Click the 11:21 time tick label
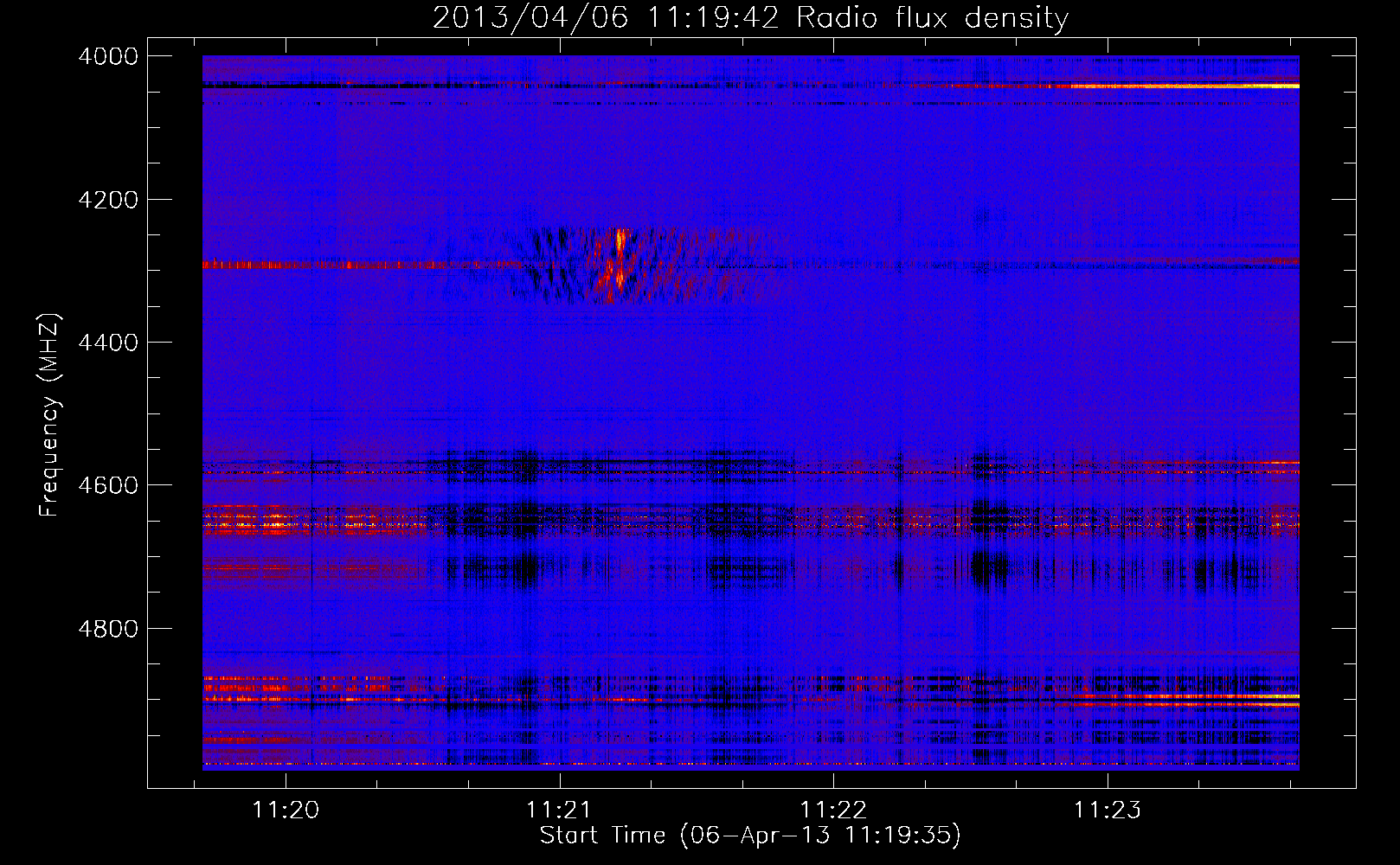1400x865 pixels. [x=560, y=810]
